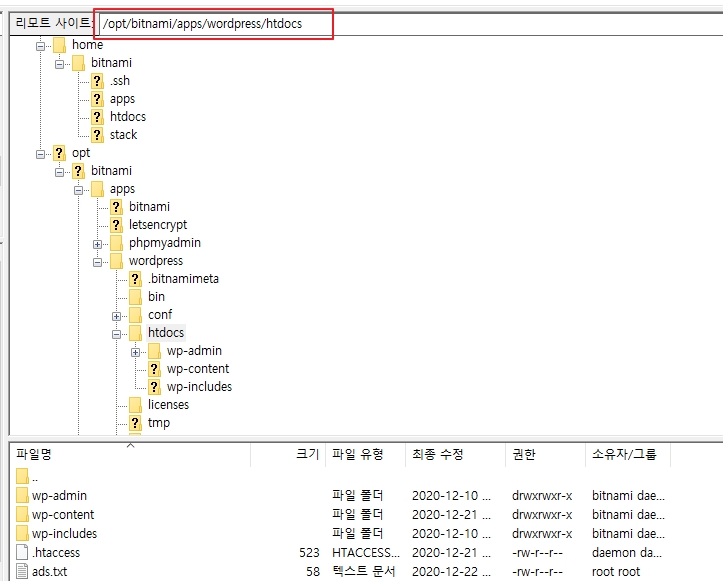
Task: Click the .htaccess file icon in list
Action: 23,552
